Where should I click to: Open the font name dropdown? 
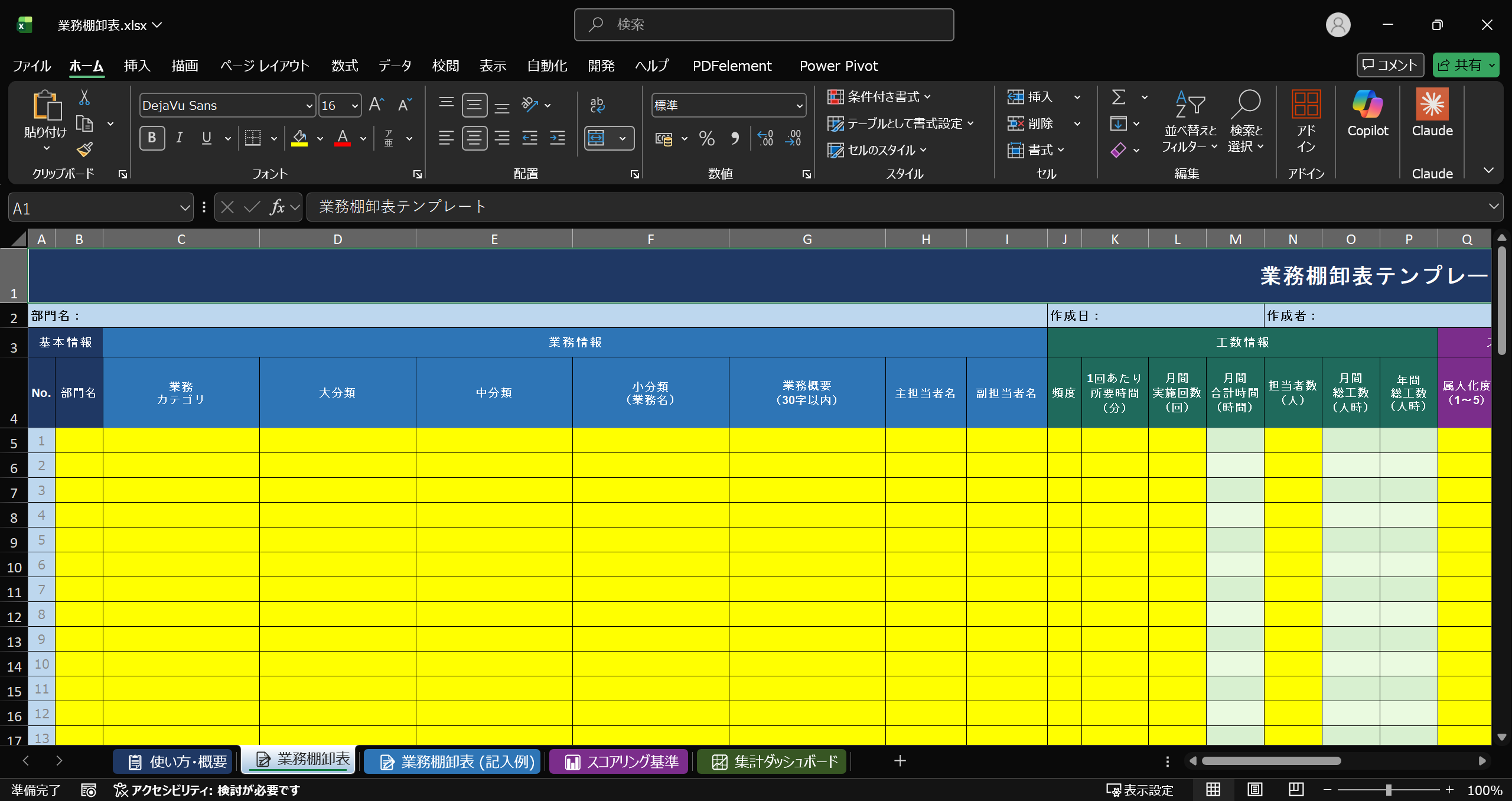tap(309, 106)
